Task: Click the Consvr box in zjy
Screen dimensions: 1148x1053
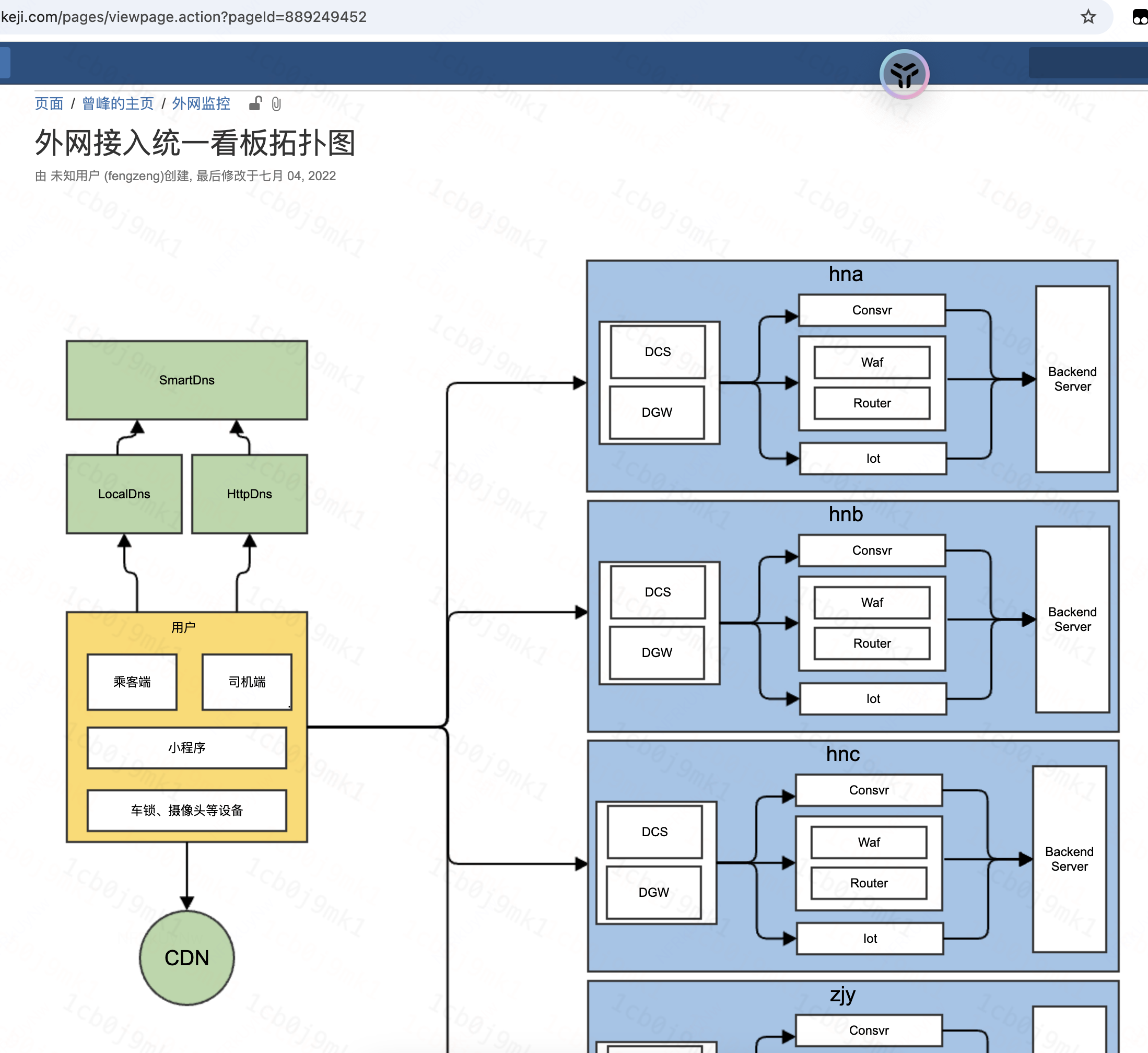Action: pos(869,1031)
